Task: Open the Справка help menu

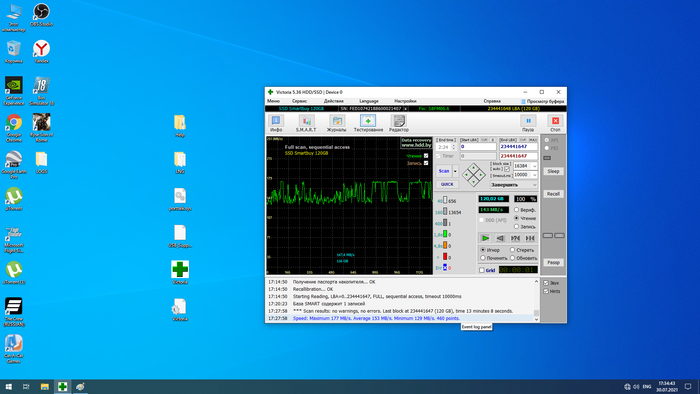Action: click(492, 101)
